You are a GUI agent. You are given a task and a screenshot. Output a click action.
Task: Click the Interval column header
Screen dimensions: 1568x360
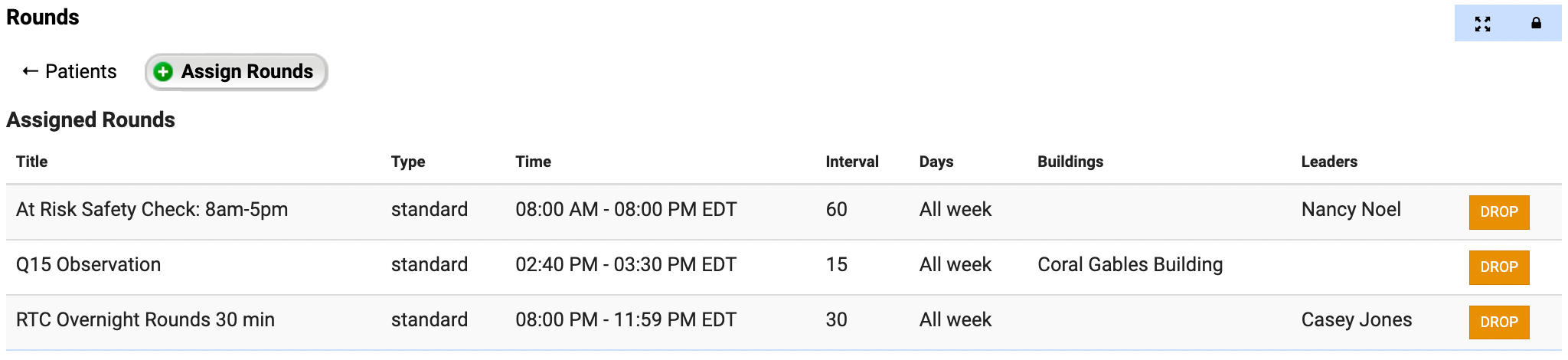point(851,162)
